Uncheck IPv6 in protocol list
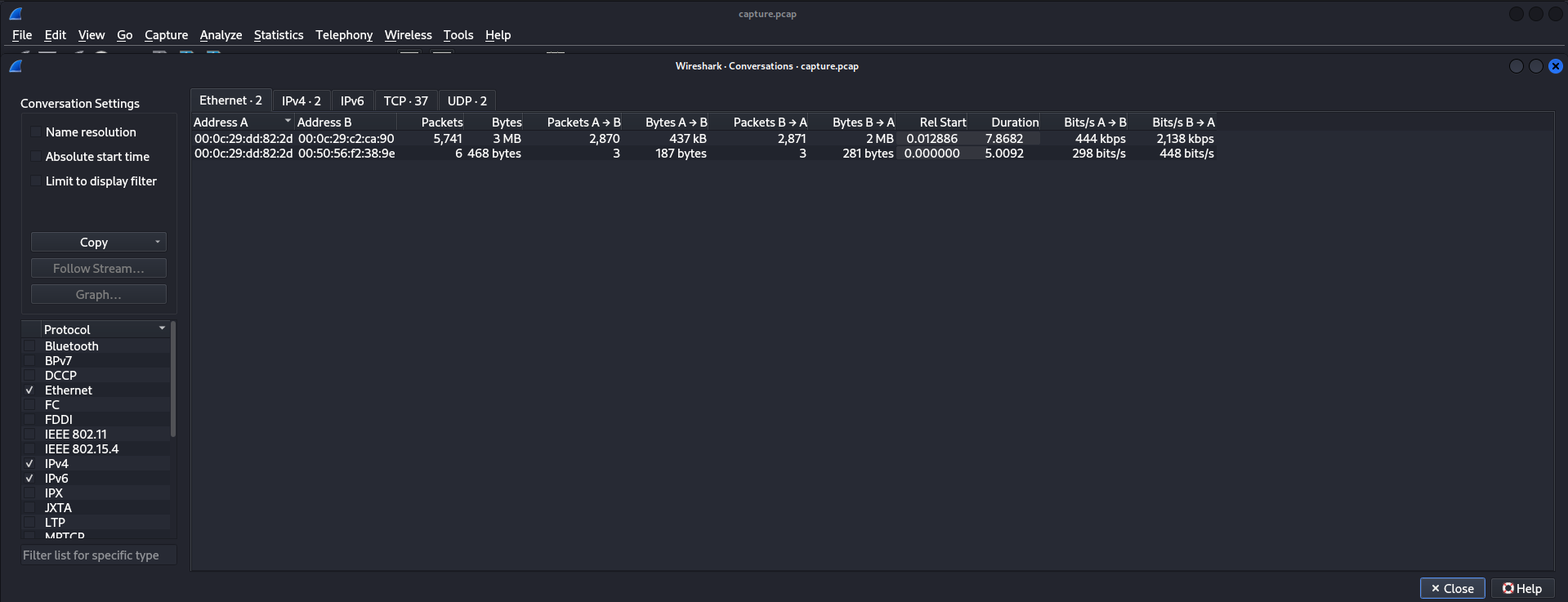 (x=29, y=479)
